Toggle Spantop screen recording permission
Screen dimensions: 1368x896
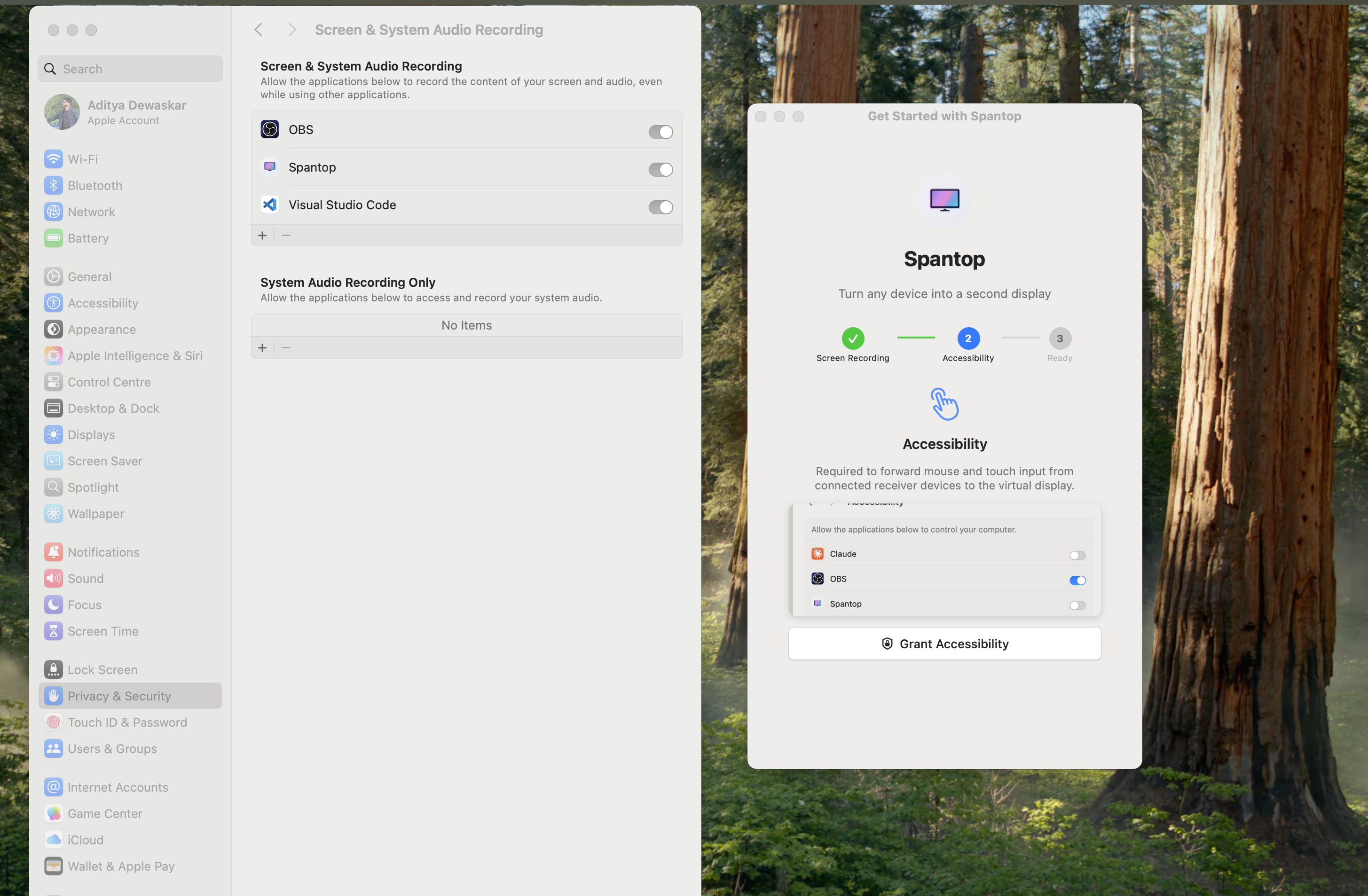[x=660, y=170]
